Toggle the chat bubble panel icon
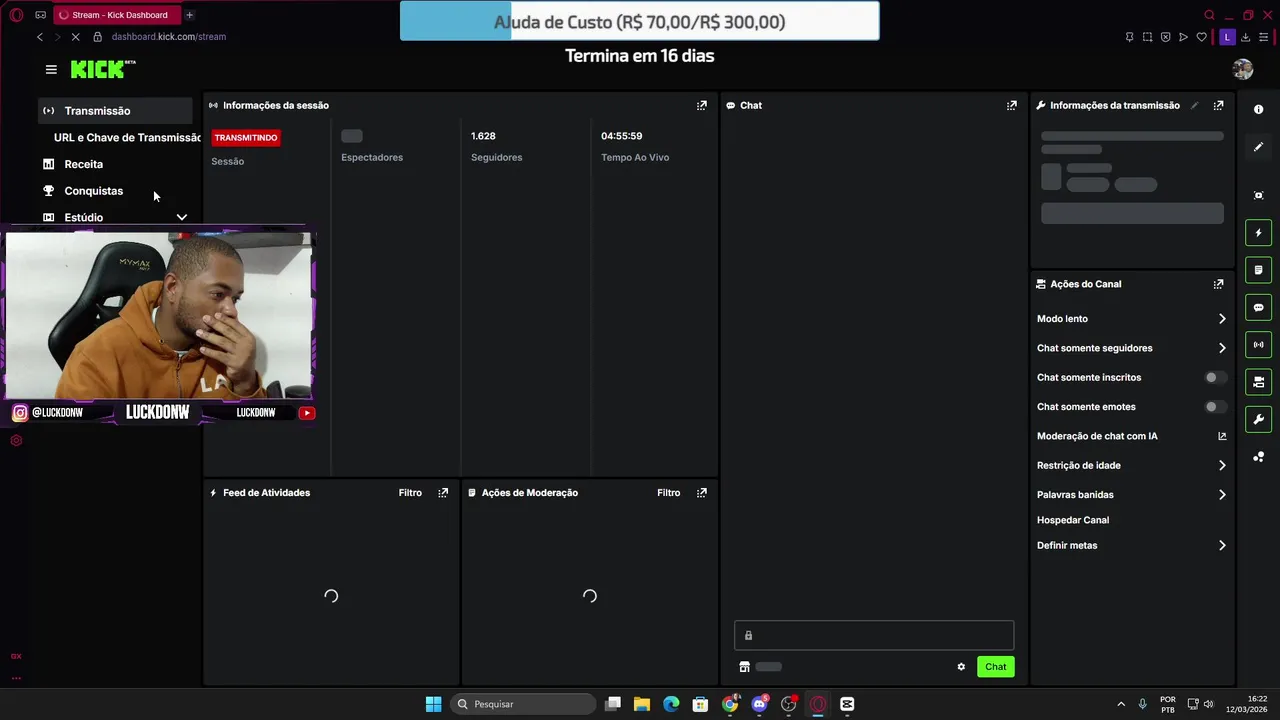 pyautogui.click(x=1258, y=307)
